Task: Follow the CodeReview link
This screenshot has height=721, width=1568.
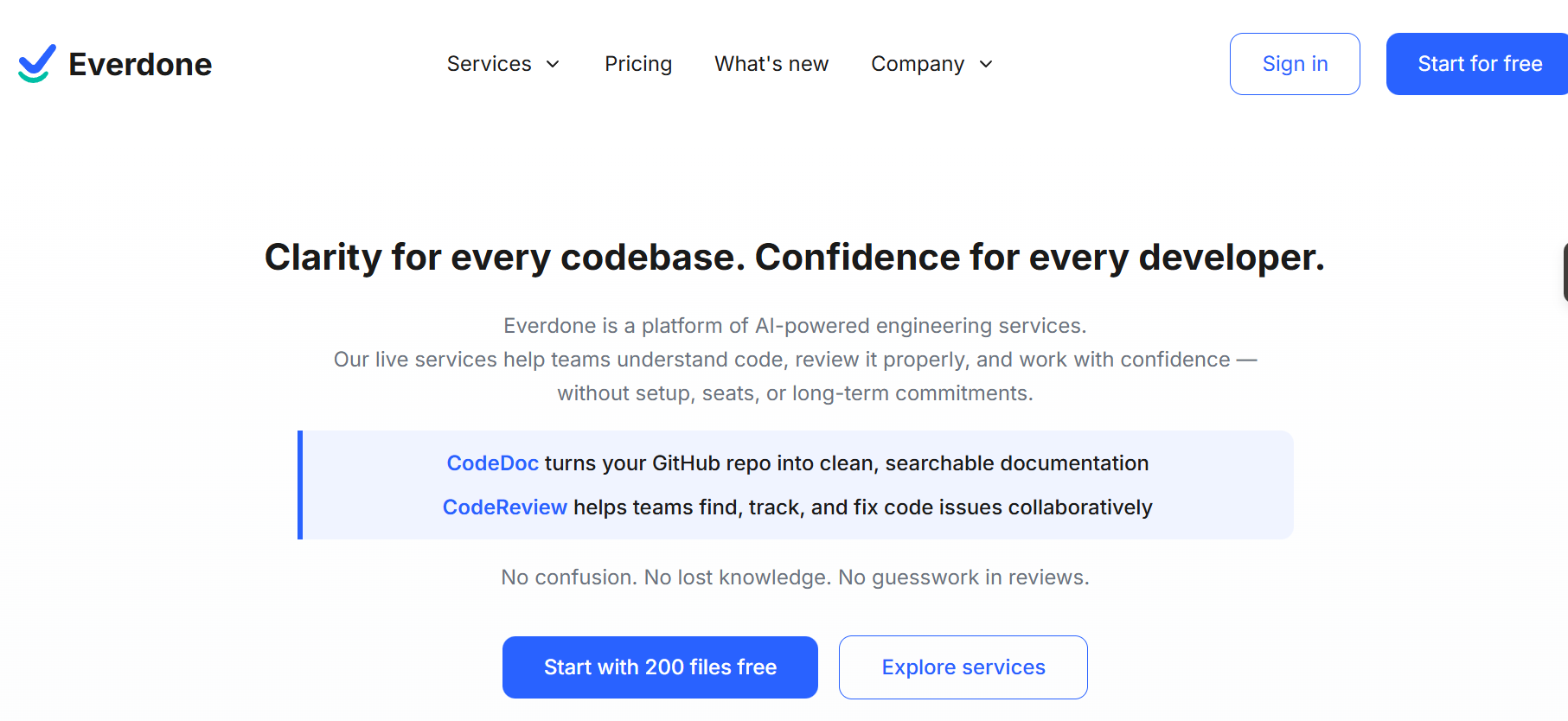Action: coord(505,507)
